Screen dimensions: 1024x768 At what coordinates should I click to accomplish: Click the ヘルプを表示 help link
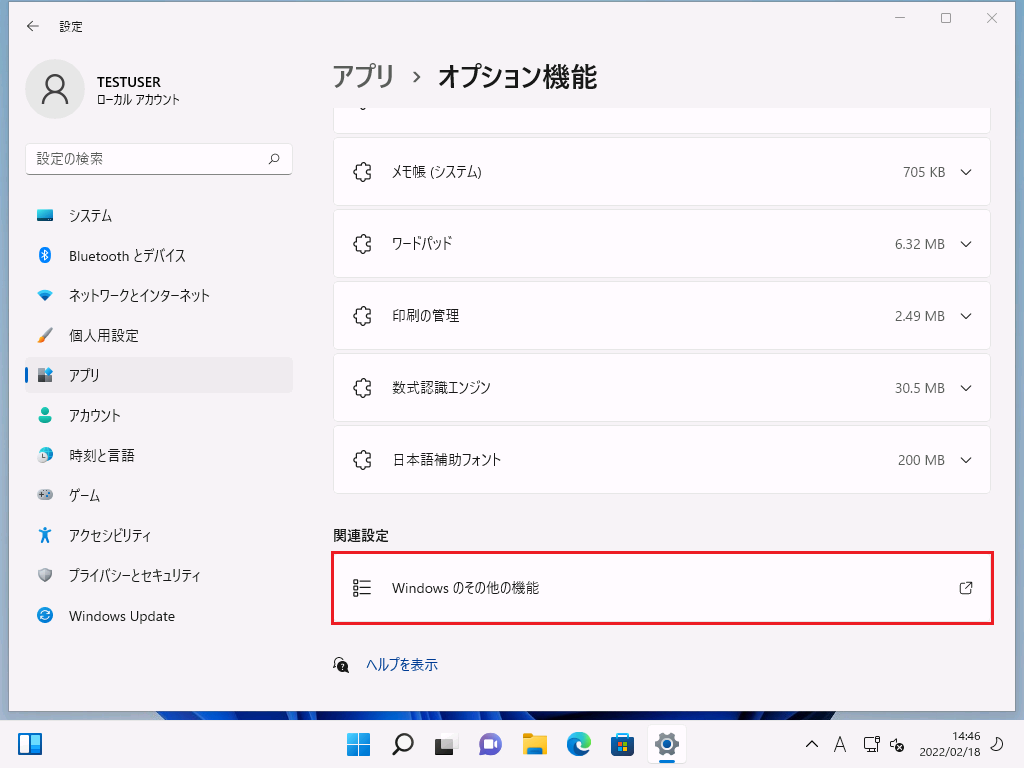(401, 665)
